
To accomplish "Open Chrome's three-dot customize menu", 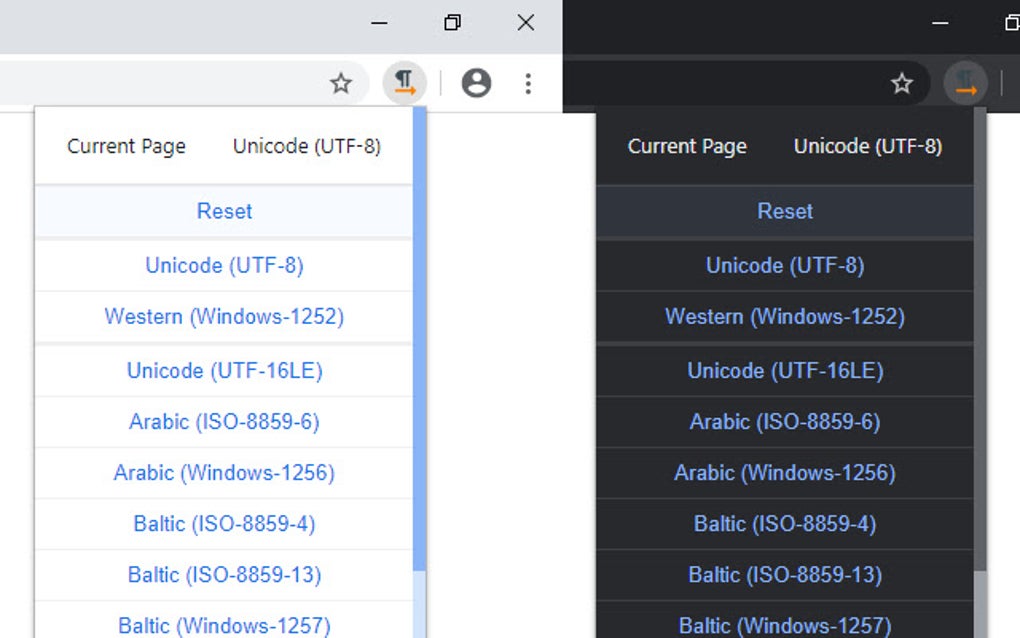I will pos(528,84).
